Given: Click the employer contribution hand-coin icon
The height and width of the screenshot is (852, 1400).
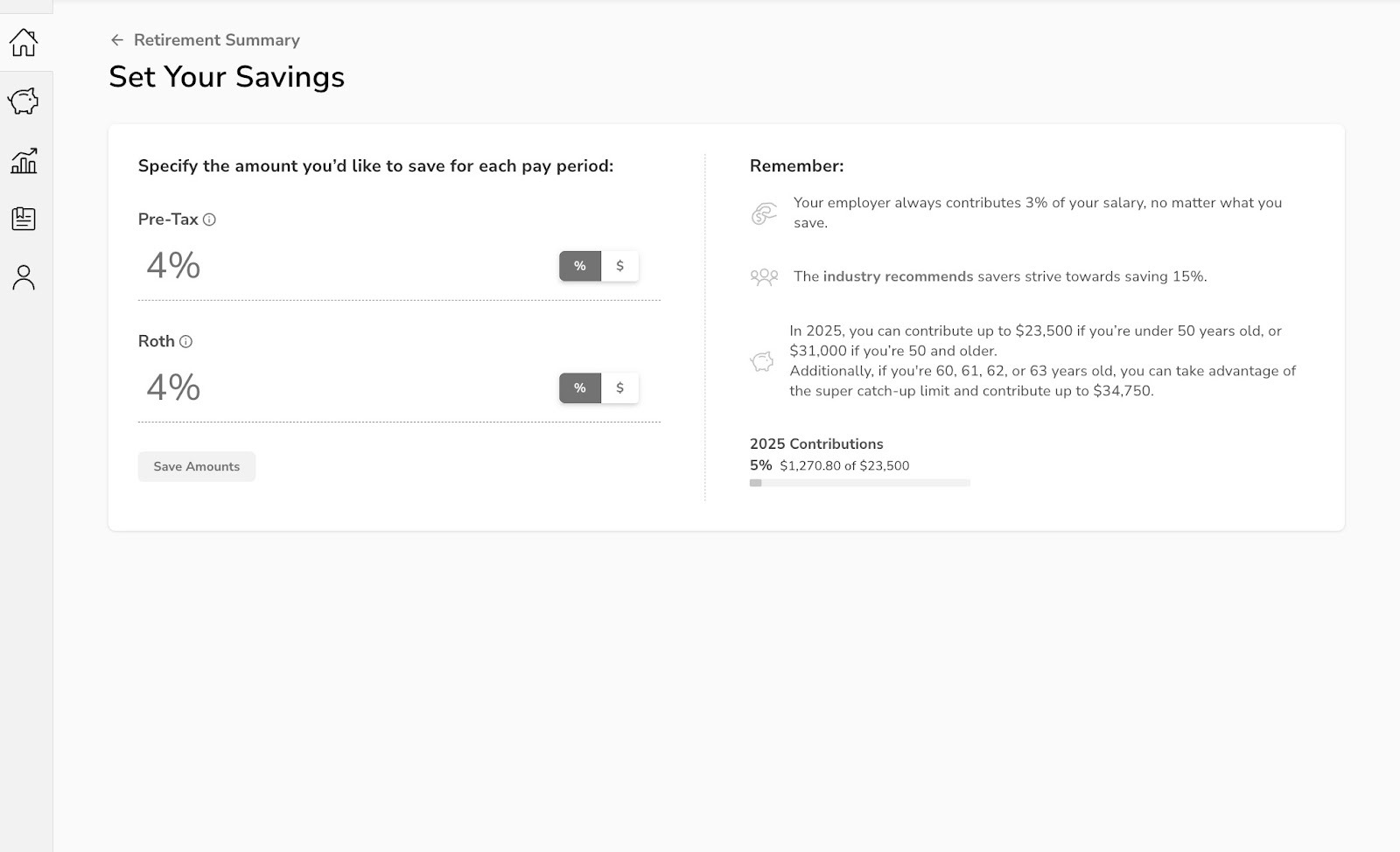Looking at the screenshot, I should point(764,213).
